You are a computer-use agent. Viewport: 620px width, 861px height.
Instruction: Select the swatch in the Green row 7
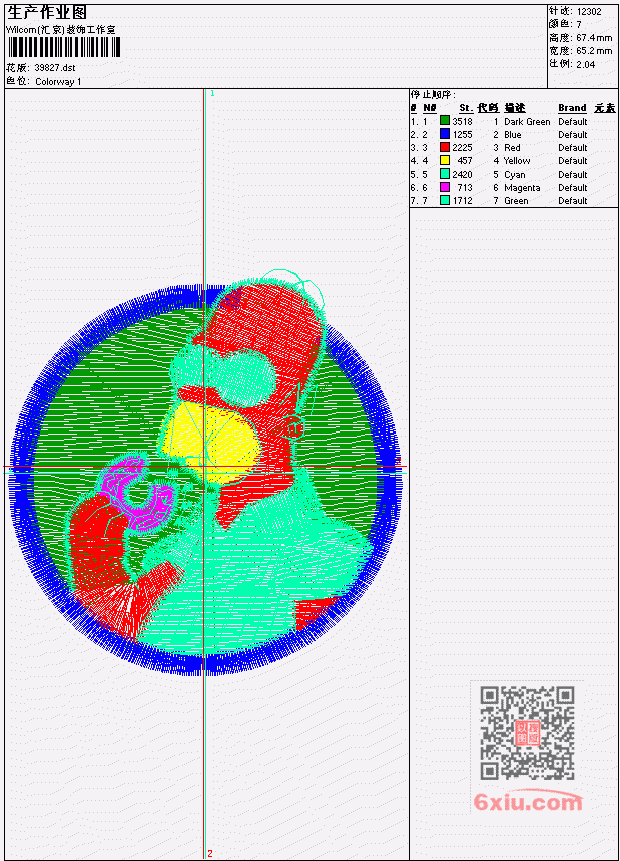pyautogui.click(x=445, y=200)
